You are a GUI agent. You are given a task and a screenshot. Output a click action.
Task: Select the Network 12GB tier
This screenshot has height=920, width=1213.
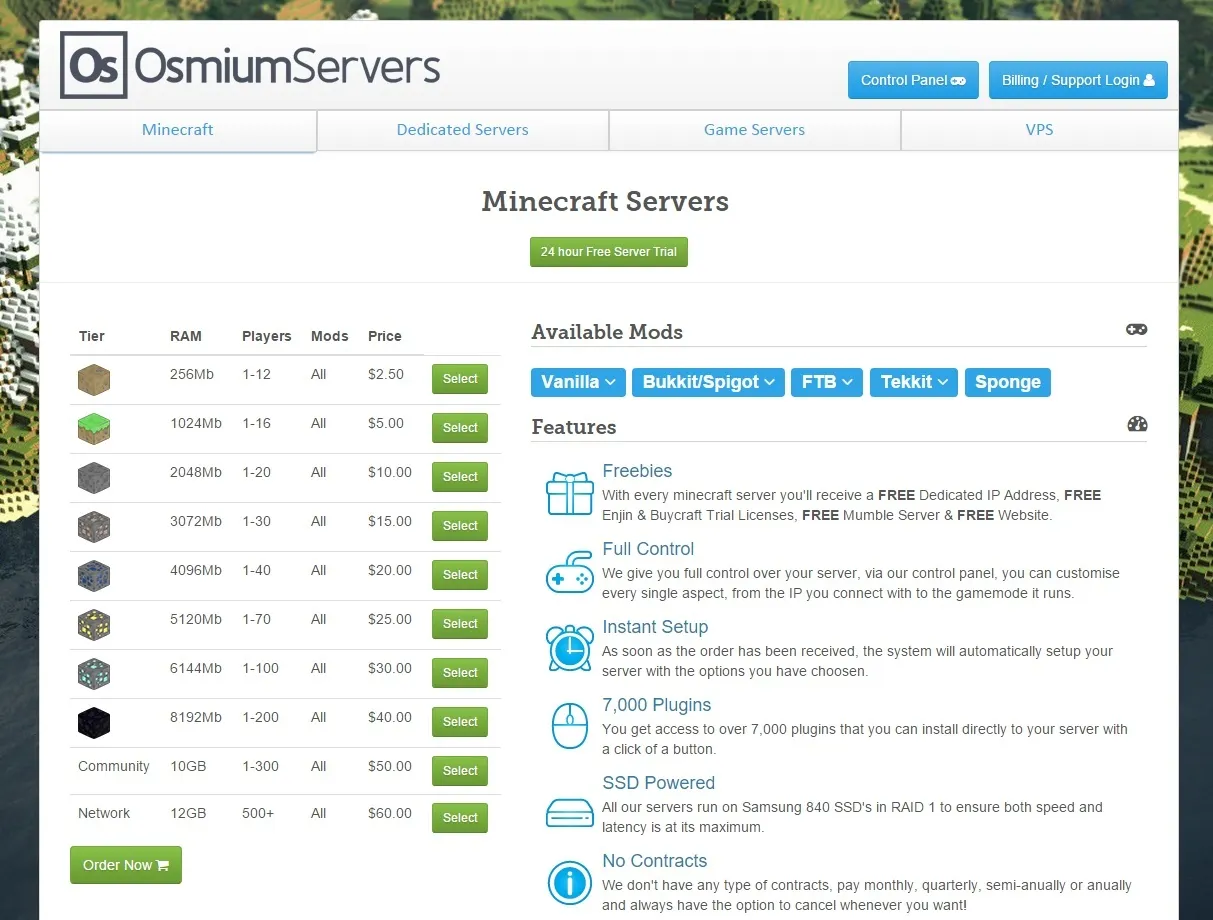[x=460, y=818]
